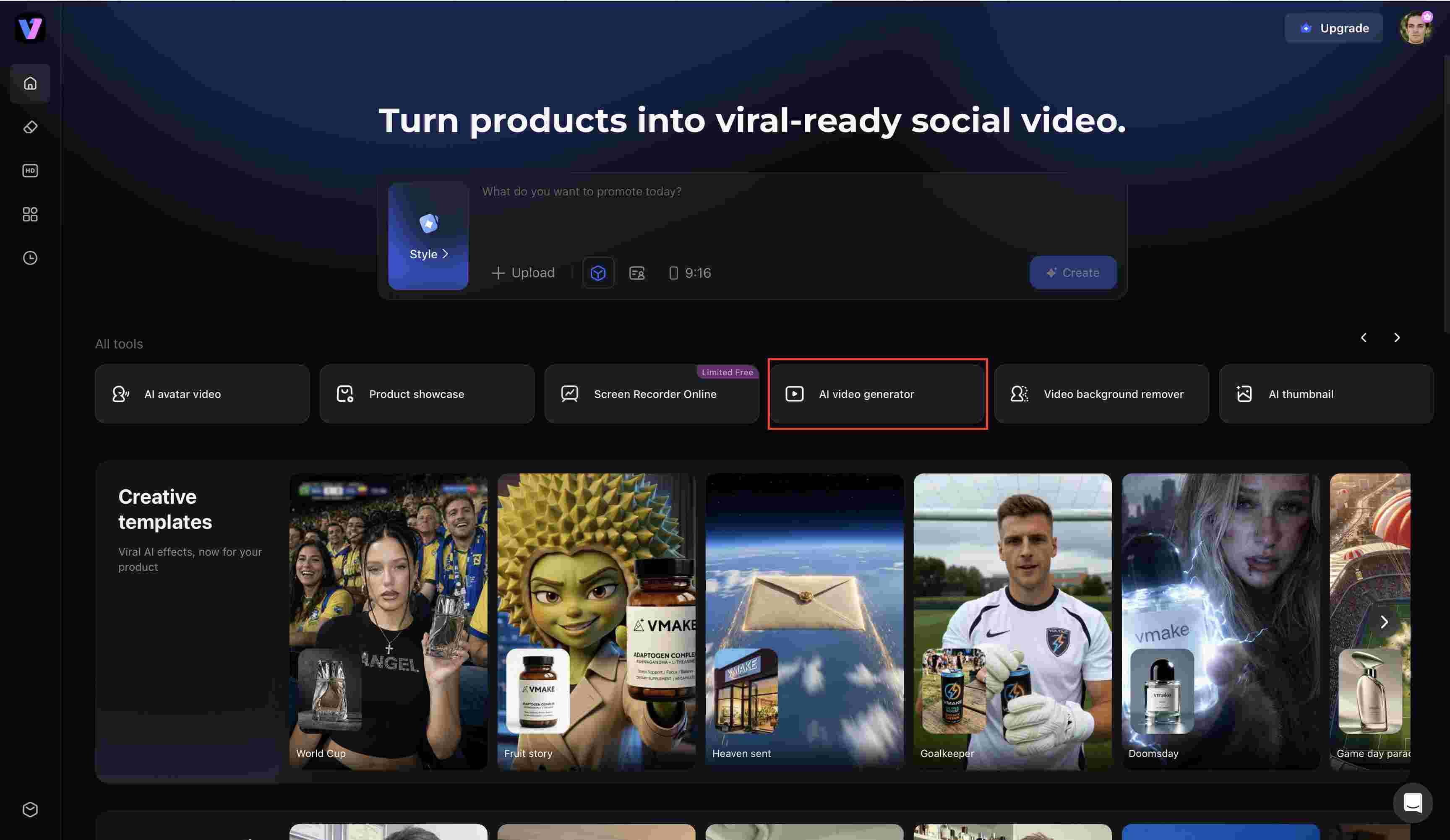The image size is (1450, 840).
Task: Open the Style selector card
Action: tap(428, 236)
